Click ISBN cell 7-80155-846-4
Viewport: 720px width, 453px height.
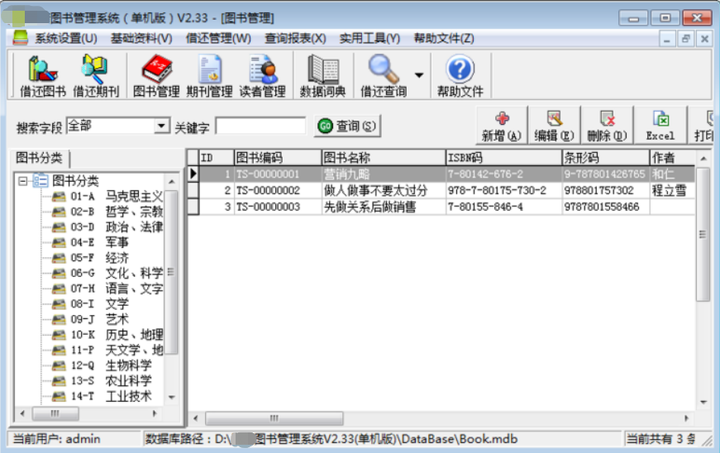[x=503, y=207]
